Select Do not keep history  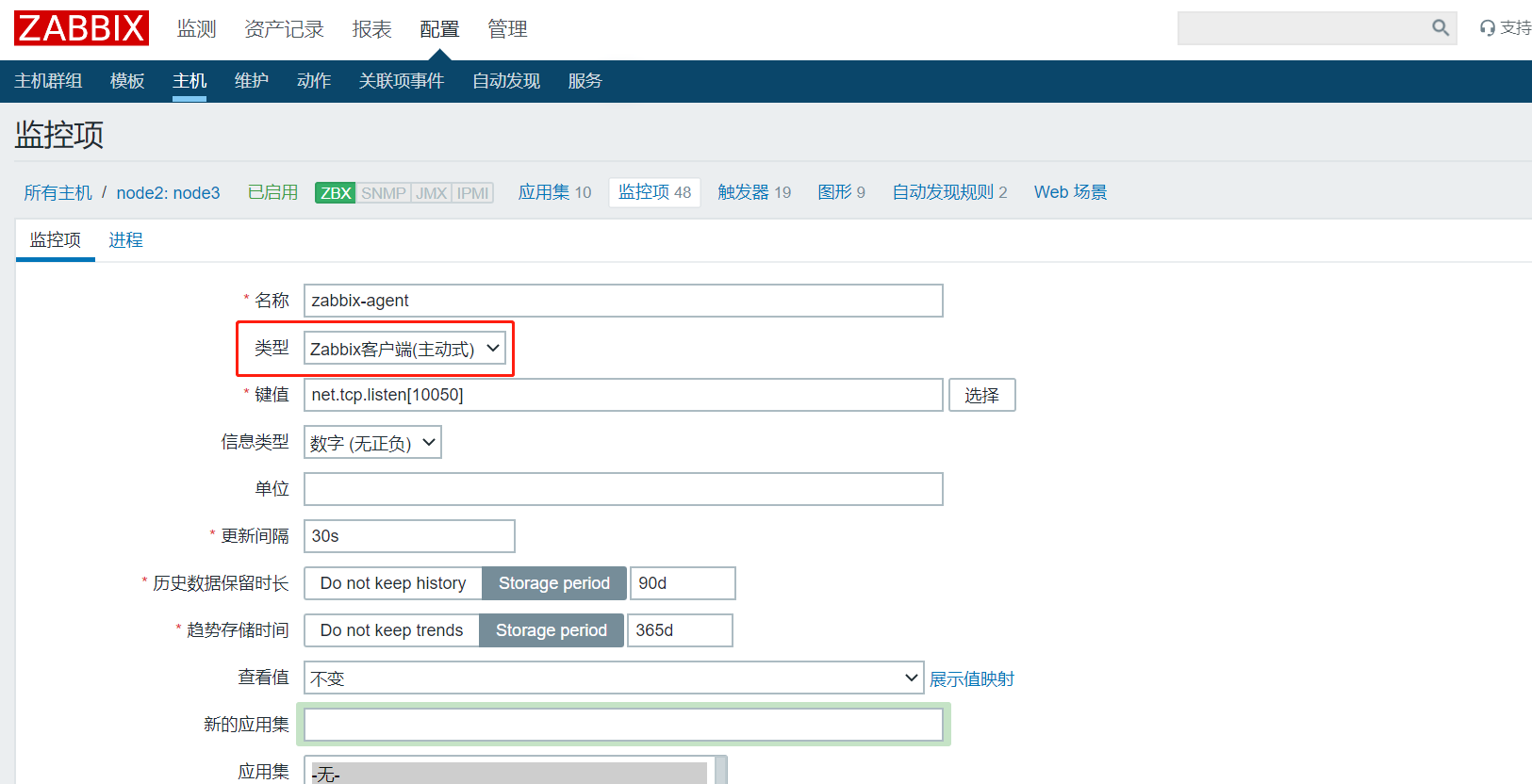[393, 583]
